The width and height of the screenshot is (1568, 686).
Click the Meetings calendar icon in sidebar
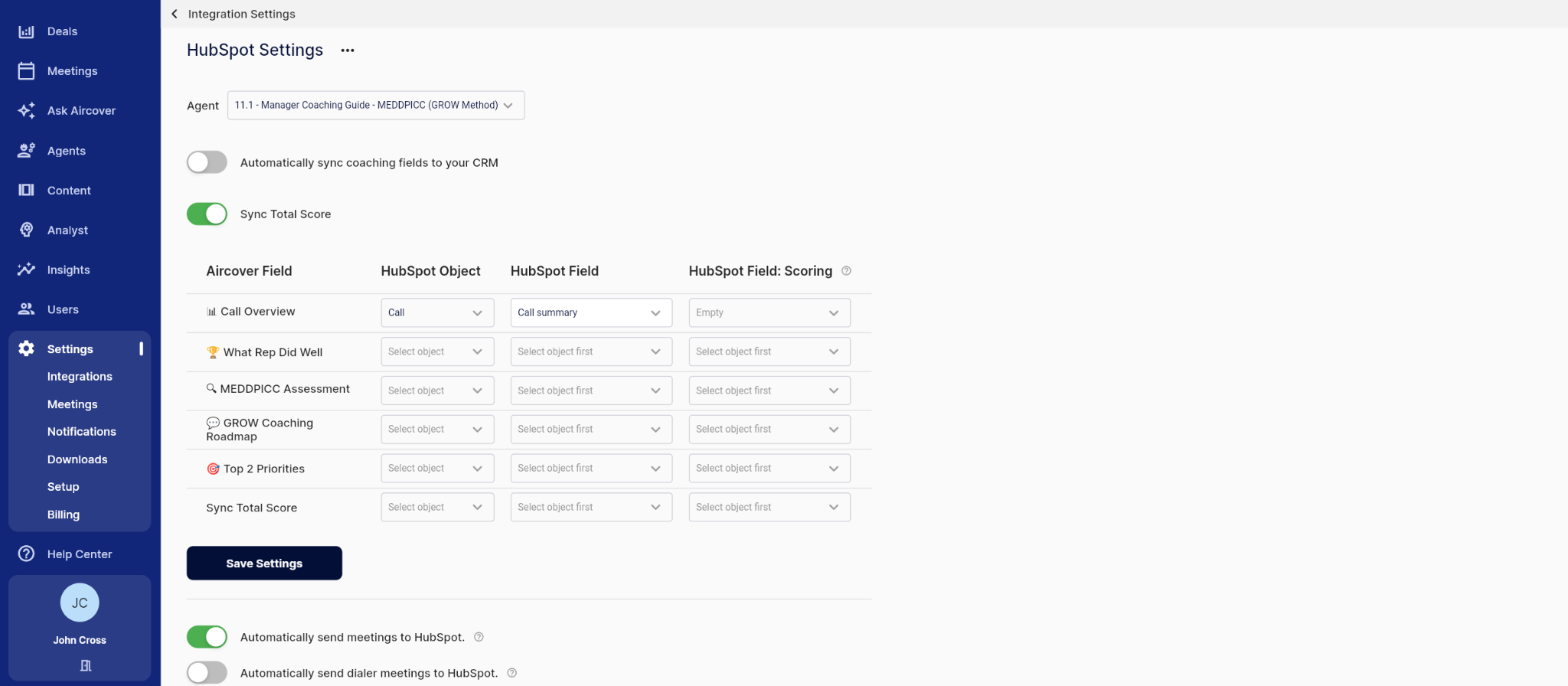point(26,71)
